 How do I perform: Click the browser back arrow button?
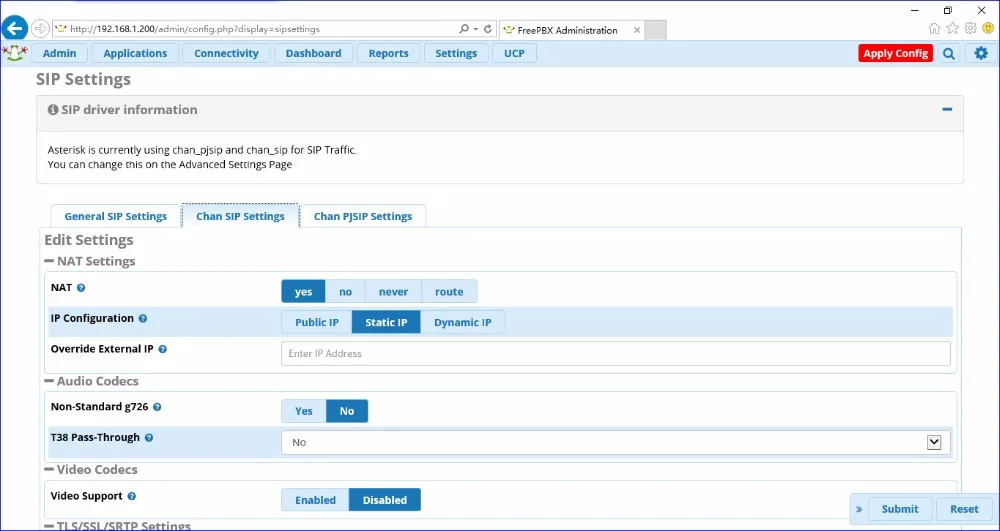point(15,29)
